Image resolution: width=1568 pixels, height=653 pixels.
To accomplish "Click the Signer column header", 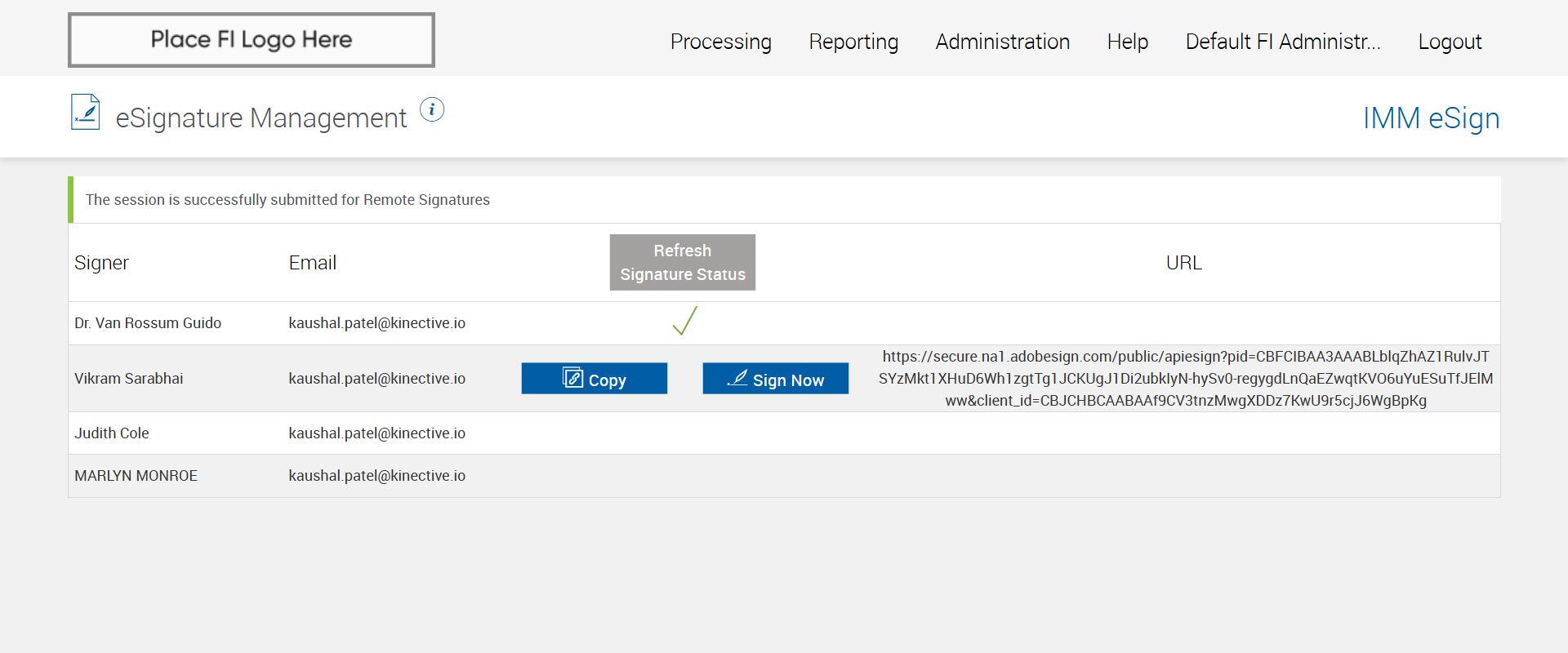I will click(101, 263).
